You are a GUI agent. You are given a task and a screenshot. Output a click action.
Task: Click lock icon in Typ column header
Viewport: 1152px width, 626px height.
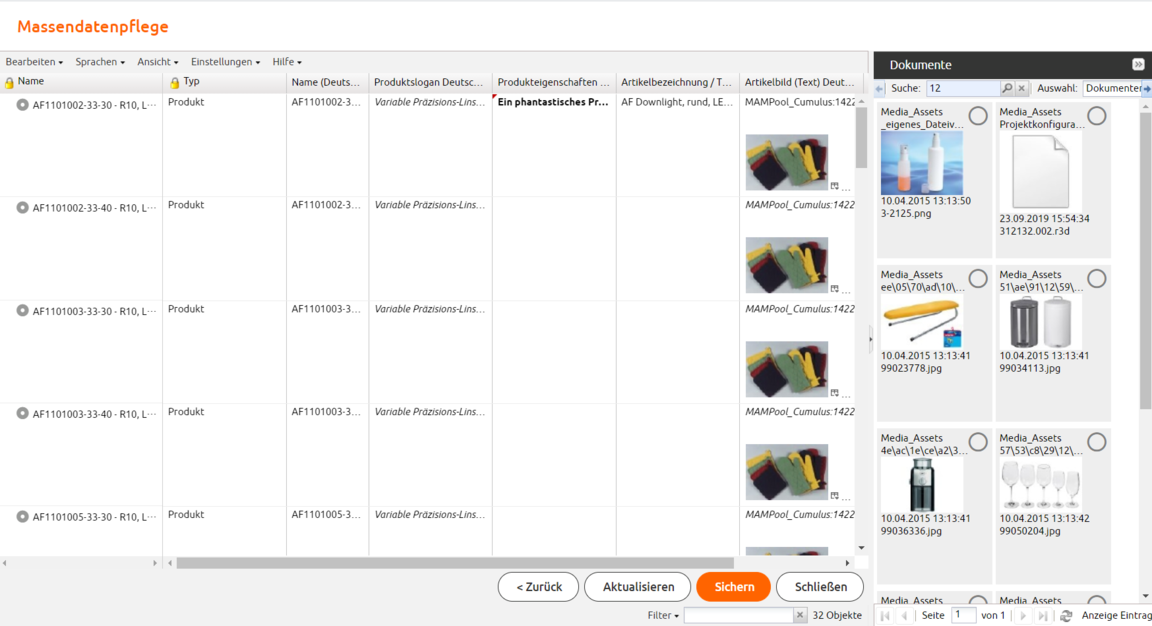[174, 83]
